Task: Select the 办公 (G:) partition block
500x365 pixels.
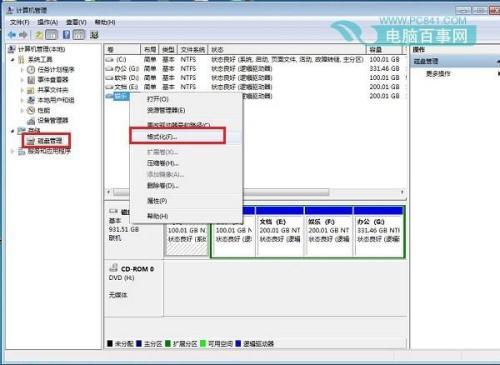Action: click(379, 232)
